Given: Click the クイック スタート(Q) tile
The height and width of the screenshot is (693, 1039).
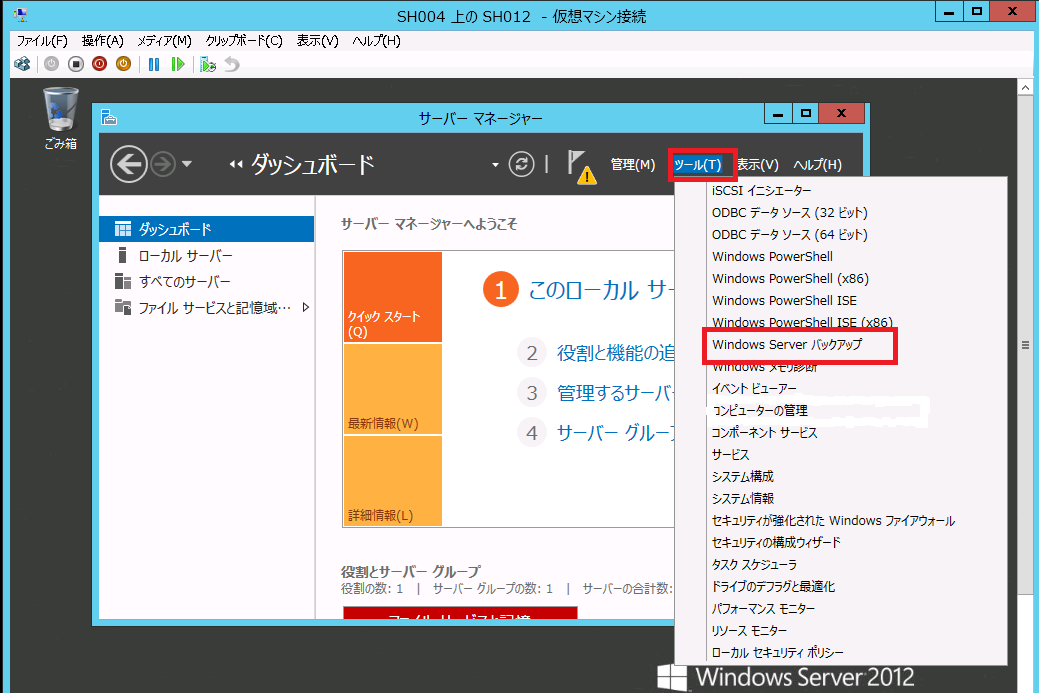Looking at the screenshot, I should (393, 297).
